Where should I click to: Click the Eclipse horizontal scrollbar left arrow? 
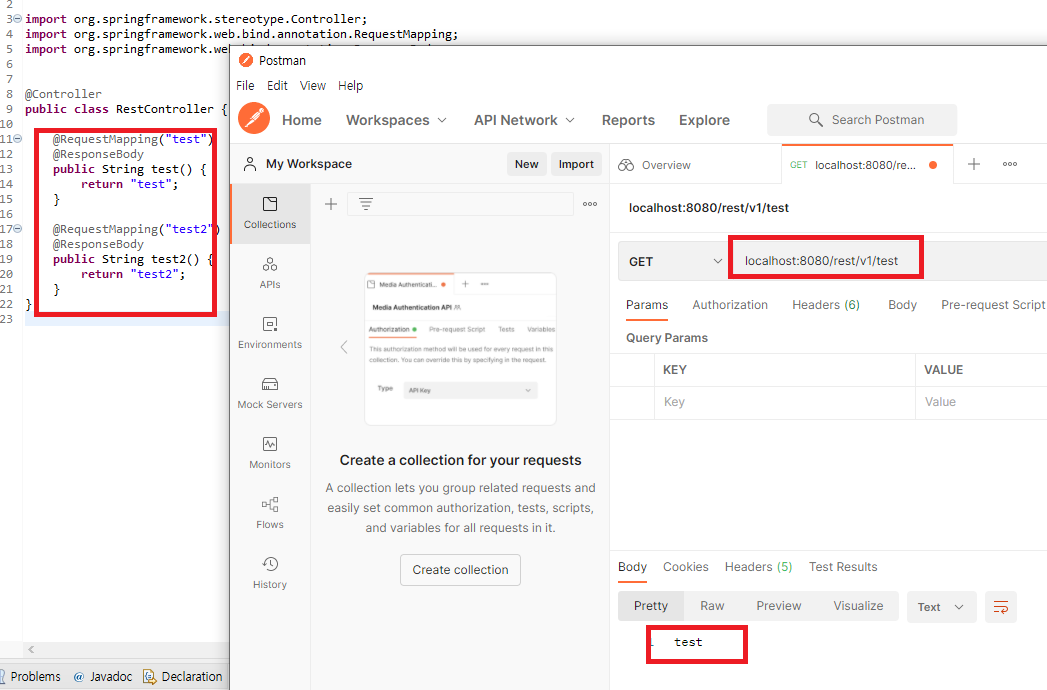(31, 649)
